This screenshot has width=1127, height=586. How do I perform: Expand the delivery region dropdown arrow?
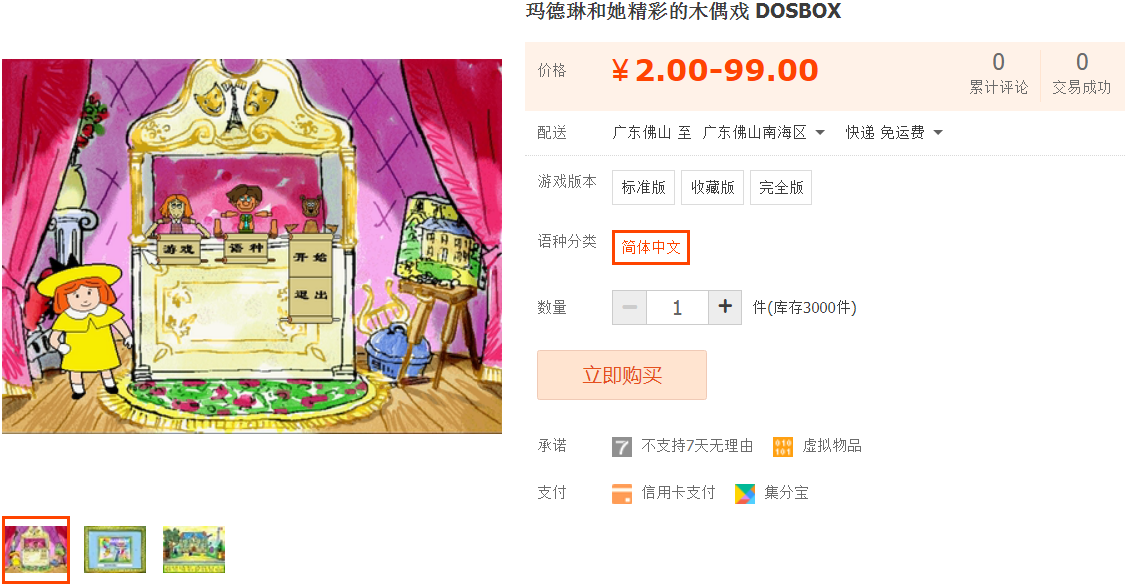pos(820,132)
